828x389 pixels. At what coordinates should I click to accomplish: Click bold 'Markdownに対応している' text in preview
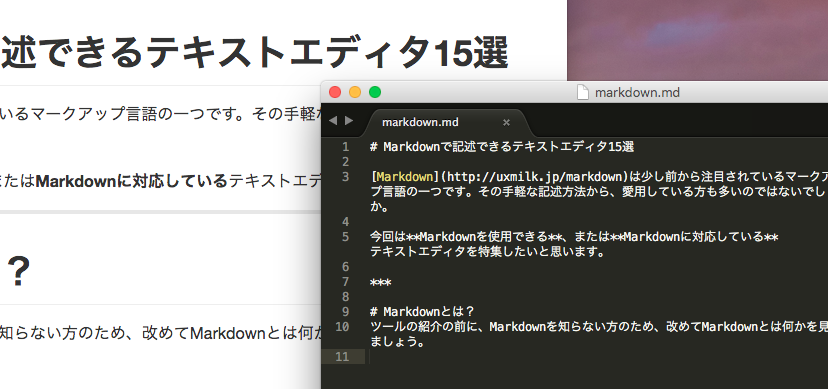[x=131, y=182]
